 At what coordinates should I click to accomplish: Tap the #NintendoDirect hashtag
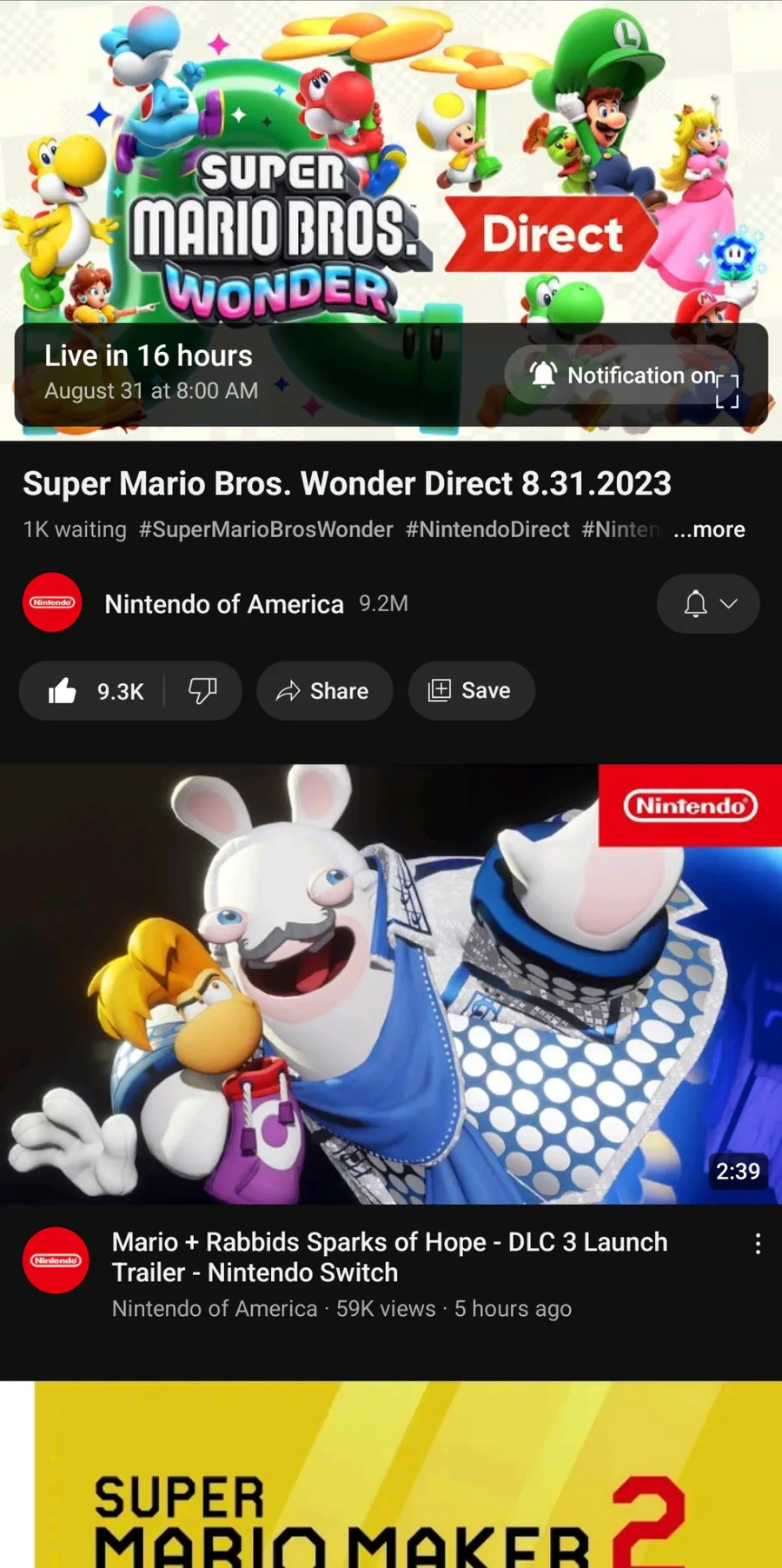pyautogui.click(x=487, y=529)
